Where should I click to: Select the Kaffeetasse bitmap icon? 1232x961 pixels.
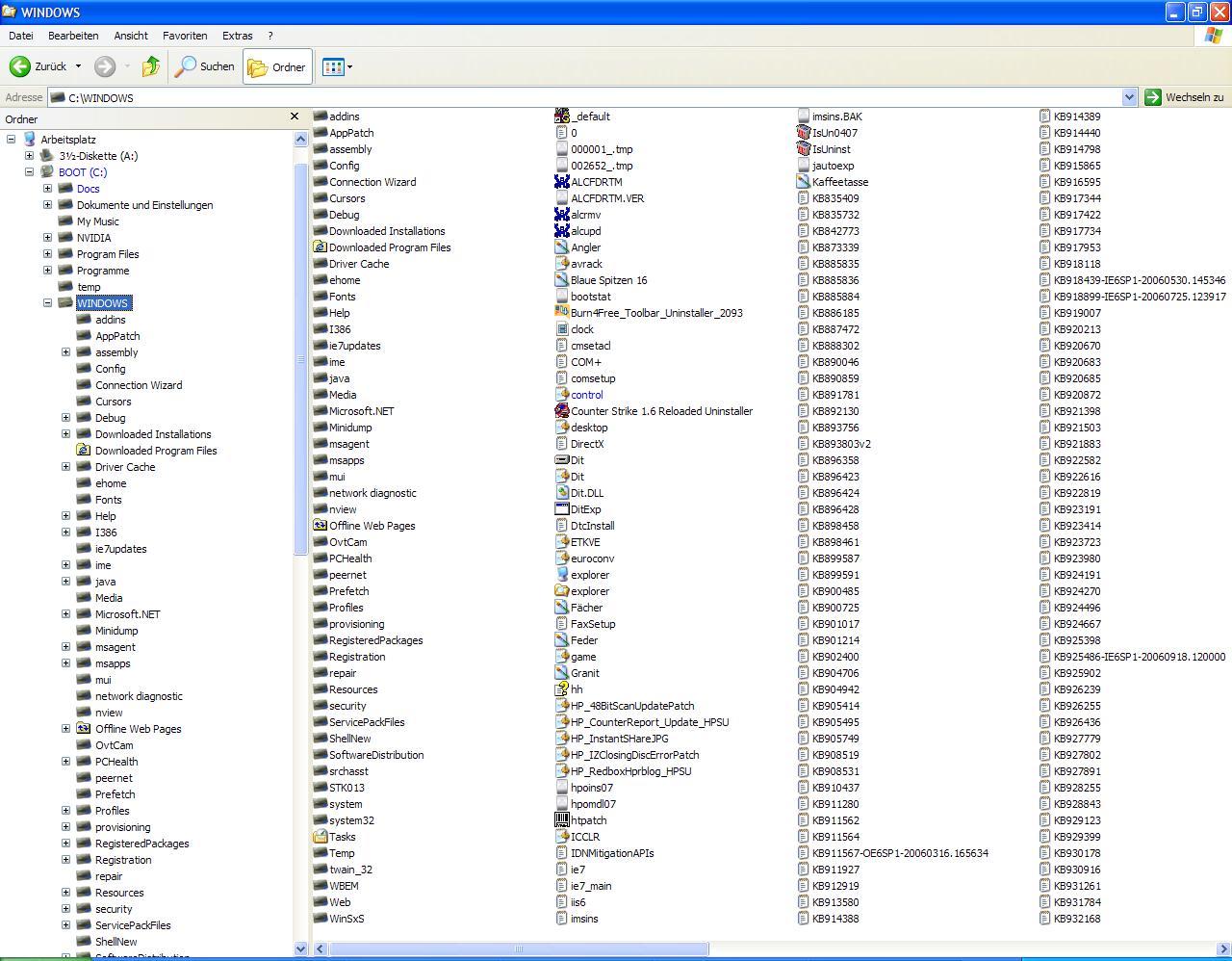[804, 182]
